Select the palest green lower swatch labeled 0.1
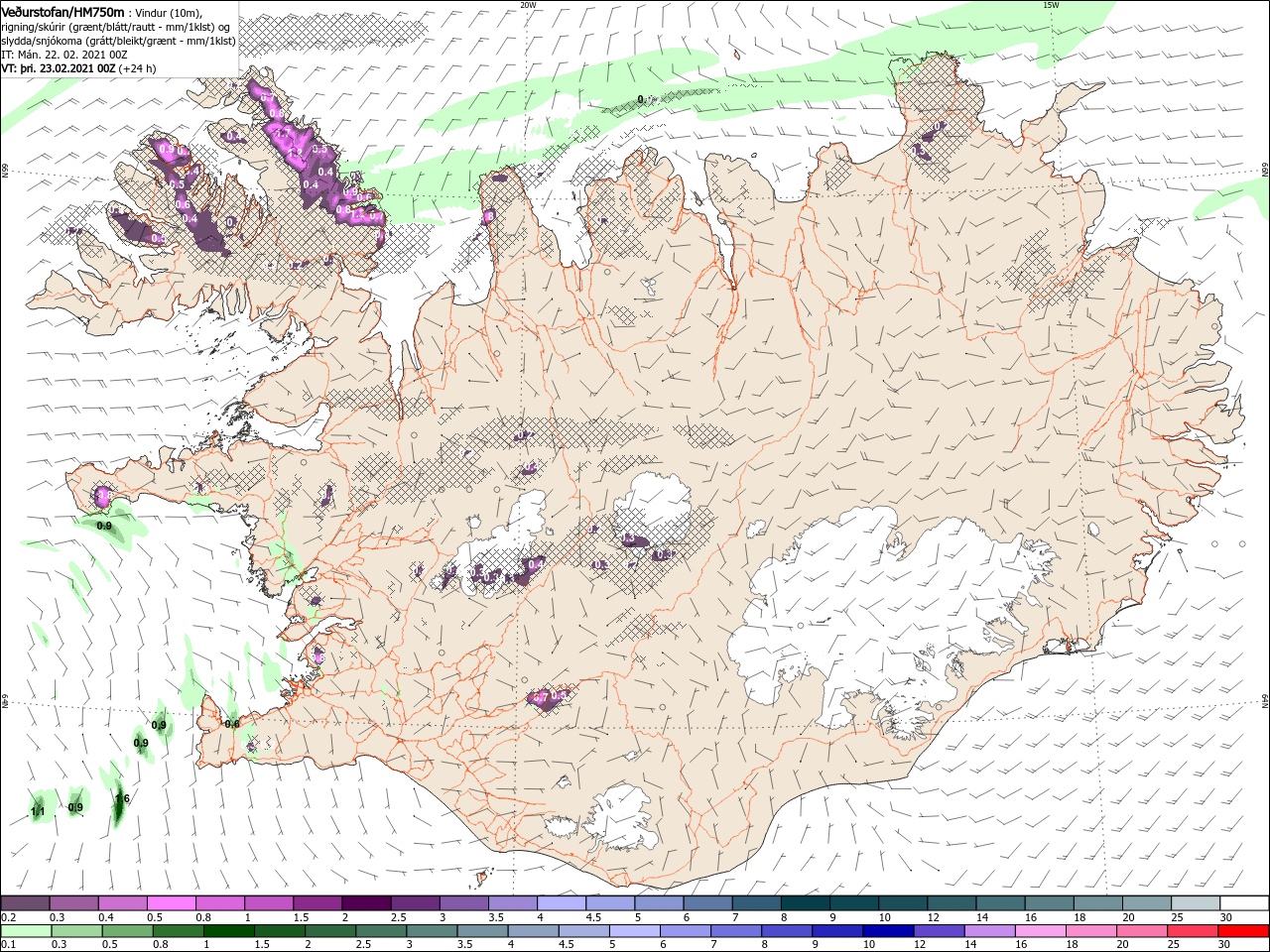 click(x=26, y=931)
